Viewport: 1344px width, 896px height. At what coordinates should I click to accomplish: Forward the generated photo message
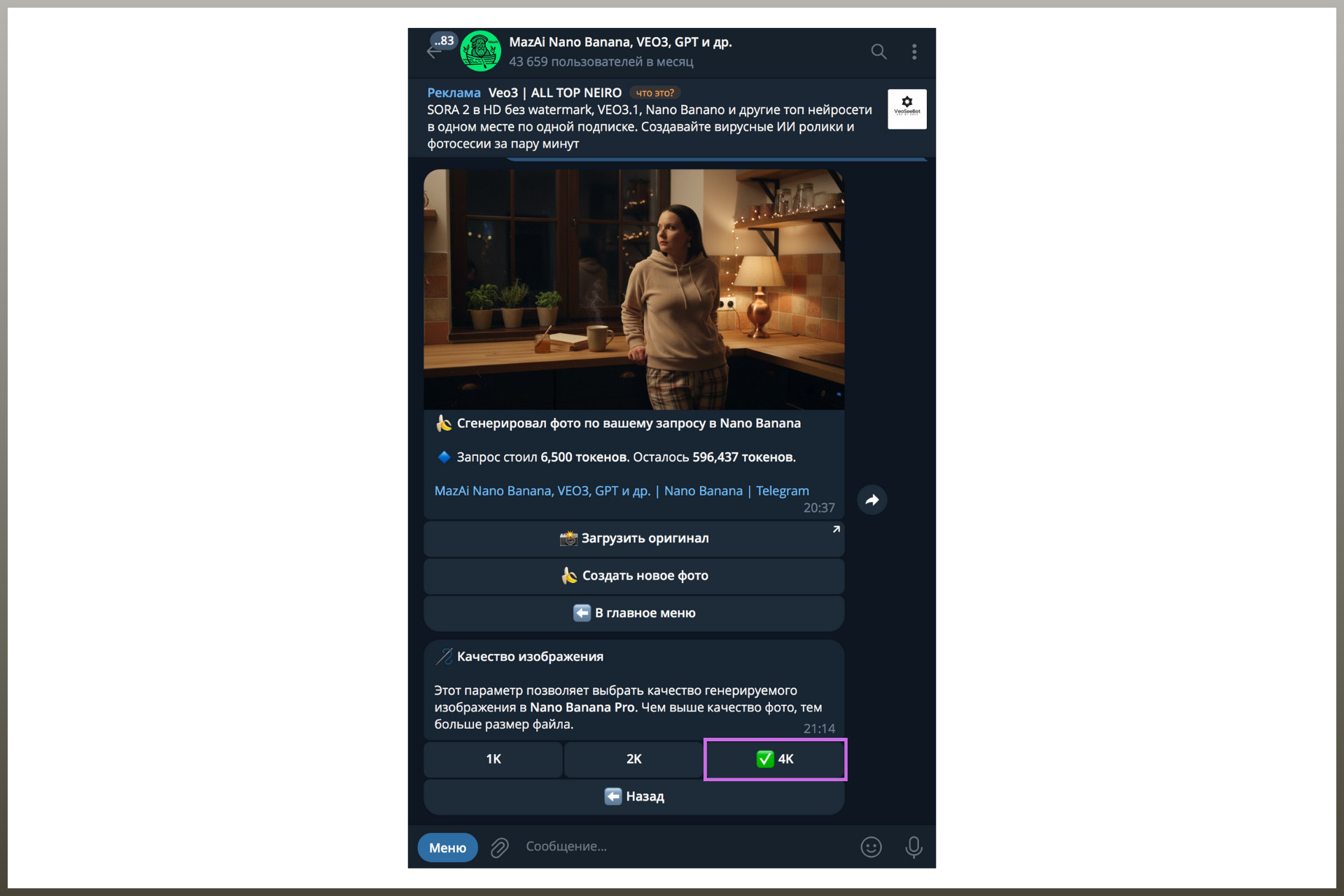(871, 500)
